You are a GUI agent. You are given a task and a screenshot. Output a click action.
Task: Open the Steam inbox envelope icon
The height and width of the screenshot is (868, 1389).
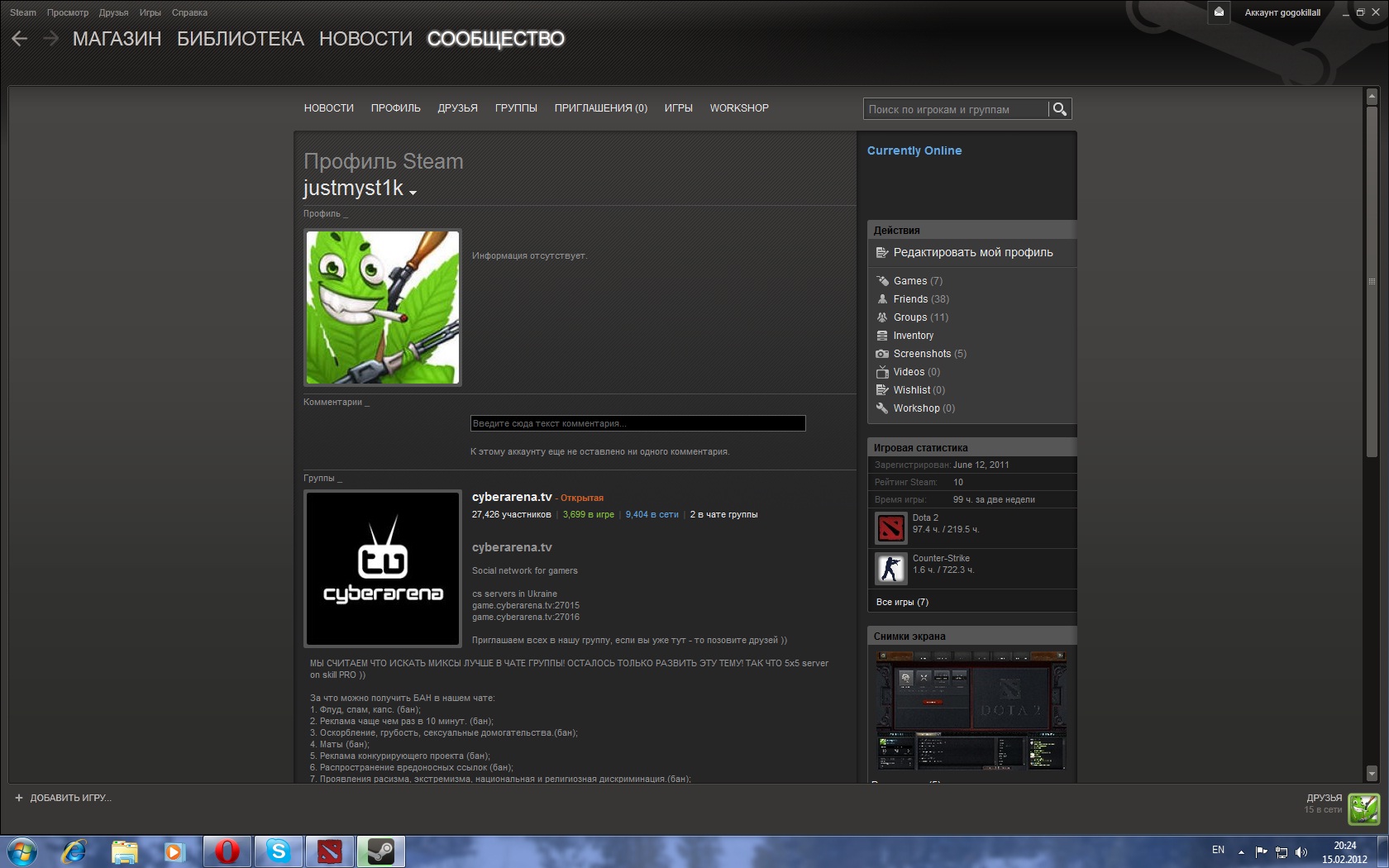click(1219, 12)
